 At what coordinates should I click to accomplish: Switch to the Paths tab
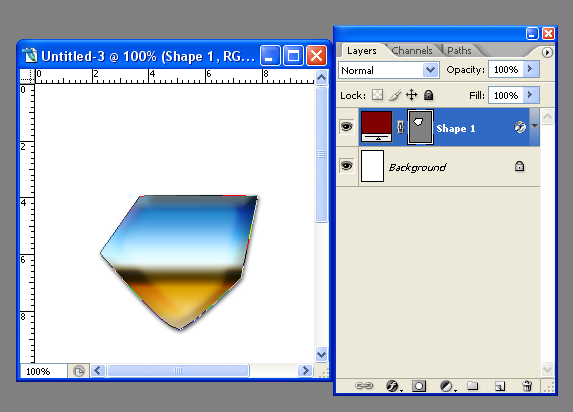(459, 50)
